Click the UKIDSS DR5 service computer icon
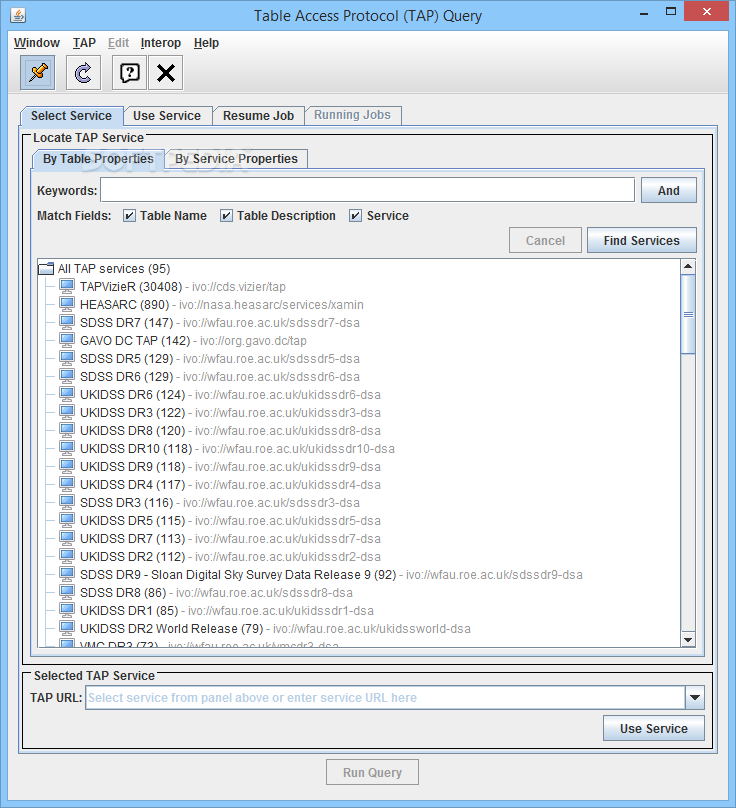736x808 pixels. tap(67, 520)
